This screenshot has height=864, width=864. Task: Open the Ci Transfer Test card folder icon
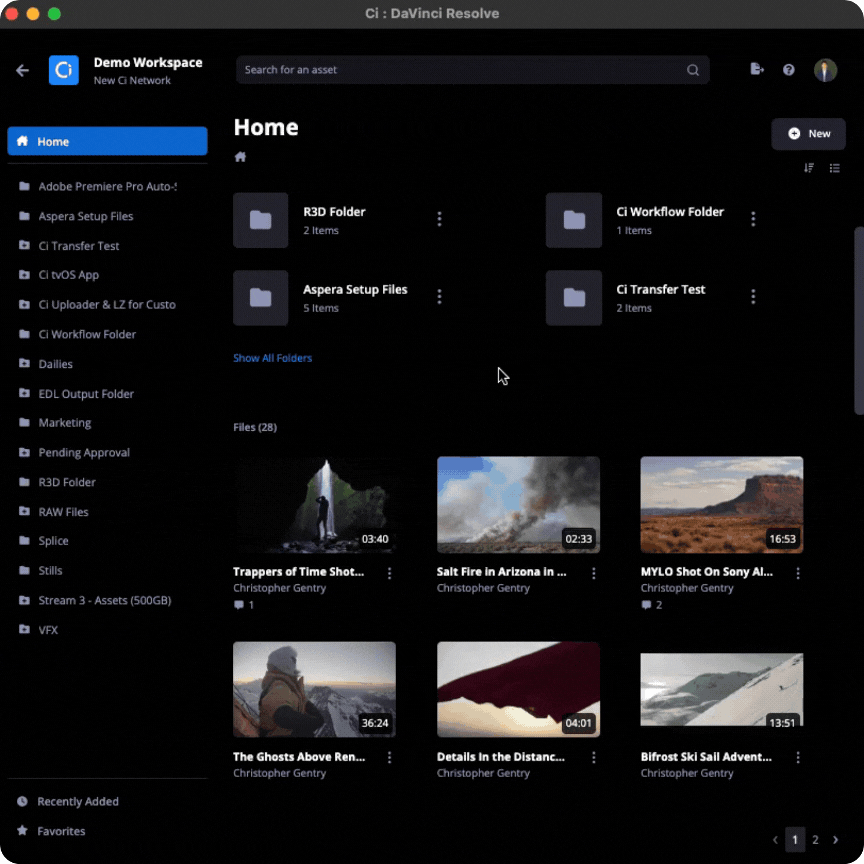click(x=574, y=298)
